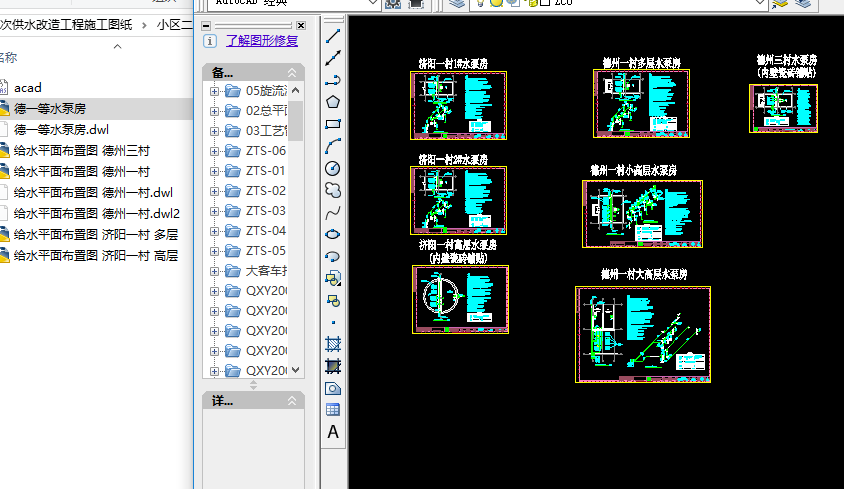844x489 pixels.
Task: Select the Ellipse tool
Action: point(333,234)
